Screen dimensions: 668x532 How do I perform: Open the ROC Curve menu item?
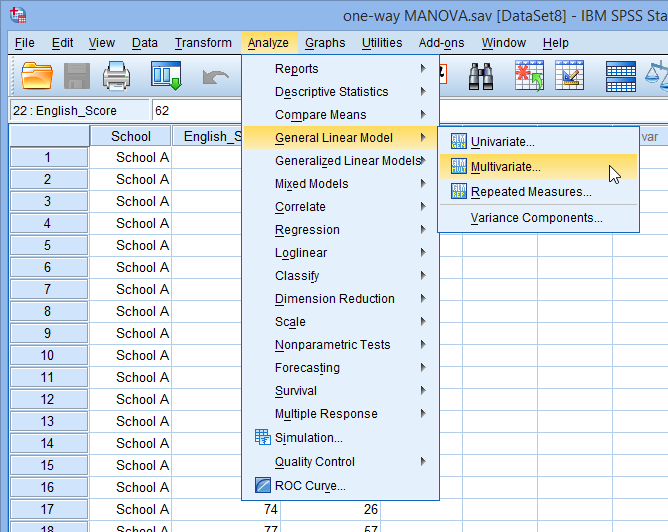click(310, 486)
